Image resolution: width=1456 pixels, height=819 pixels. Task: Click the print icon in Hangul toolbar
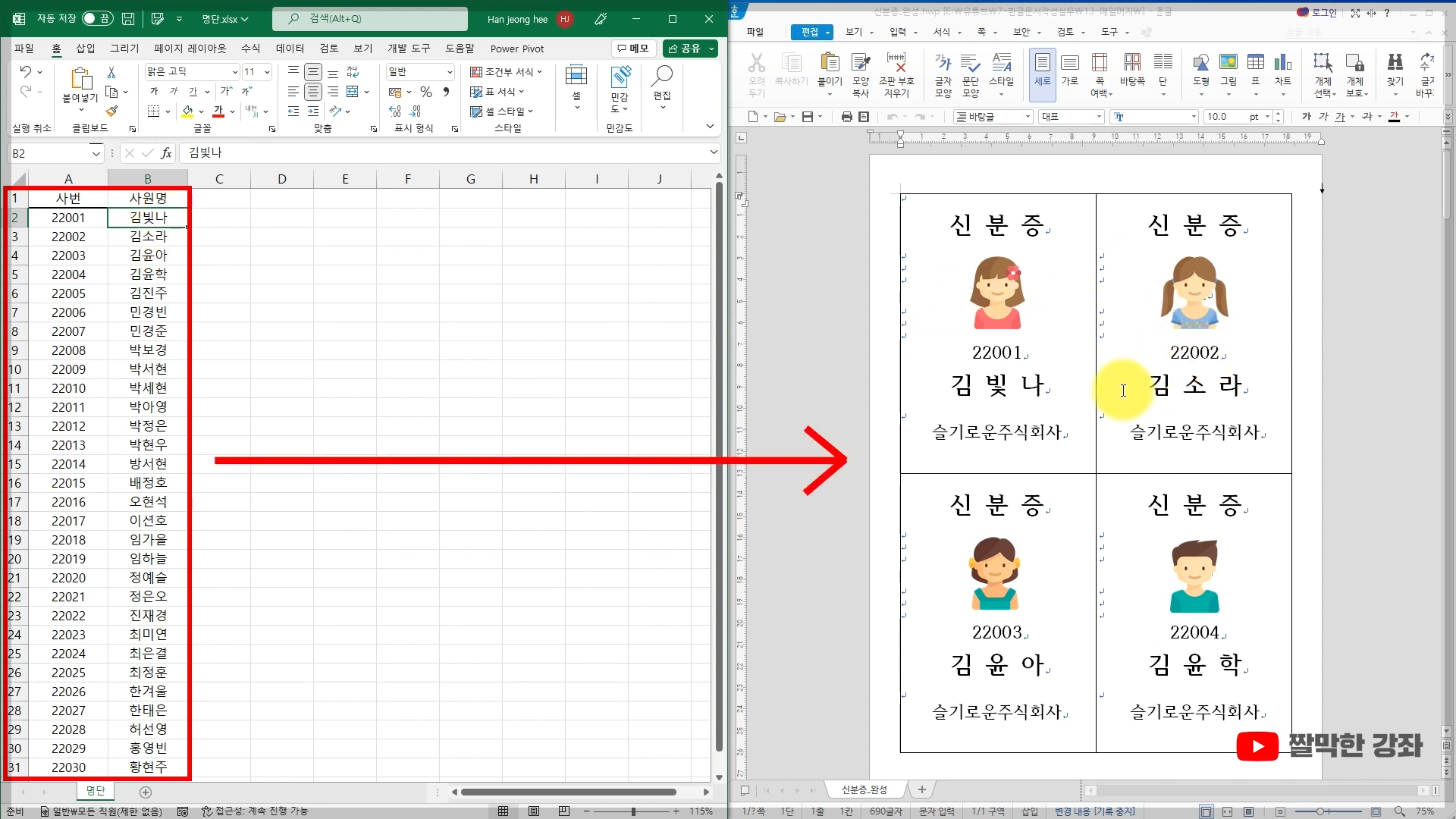coord(847,117)
